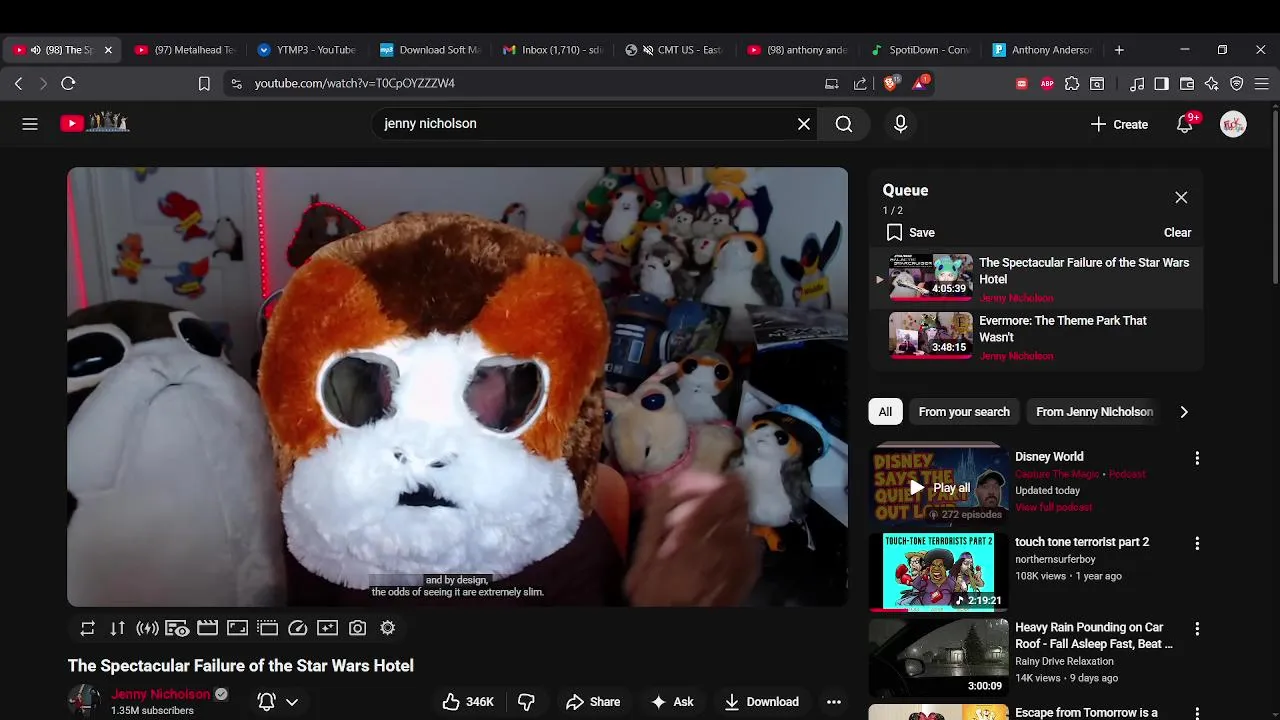Viewport: 1280px width, 720px height.
Task: Switch to the YTMP3 - YouTube tab
Action: 307,50
